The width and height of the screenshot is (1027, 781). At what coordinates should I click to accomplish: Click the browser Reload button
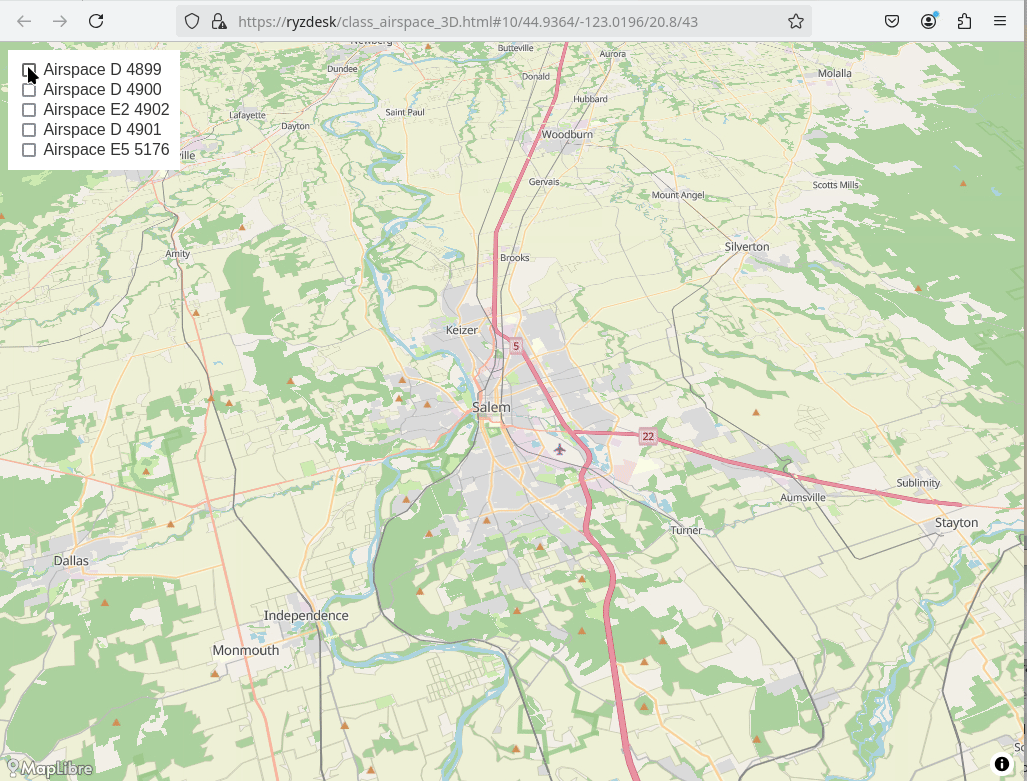coord(96,21)
